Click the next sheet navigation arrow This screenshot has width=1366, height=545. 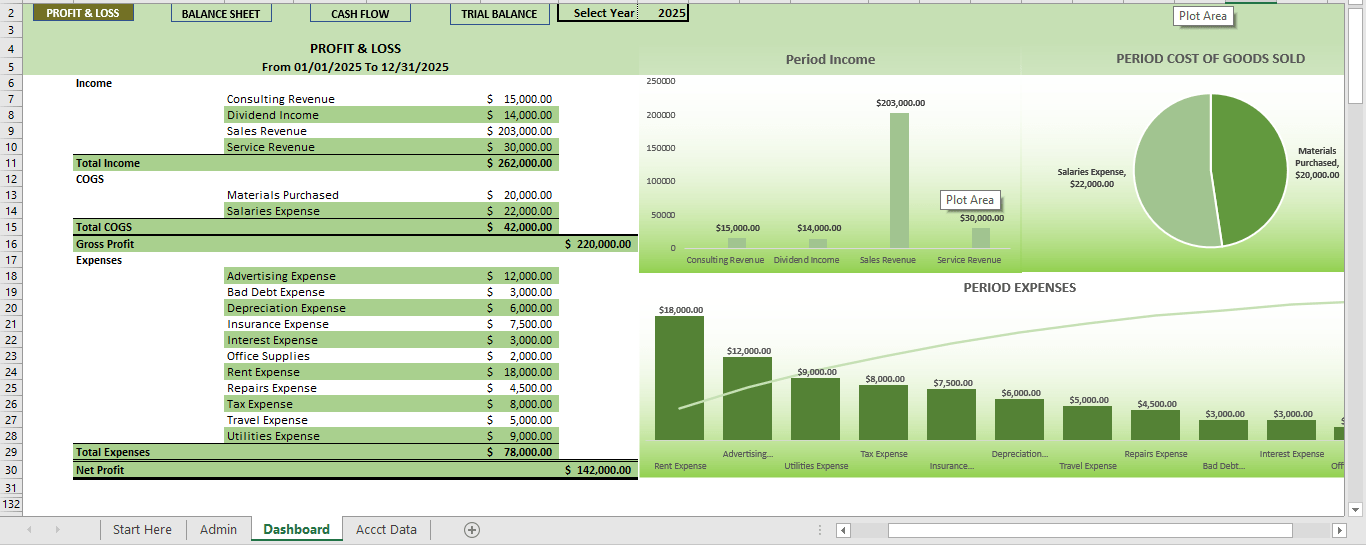tap(57, 530)
